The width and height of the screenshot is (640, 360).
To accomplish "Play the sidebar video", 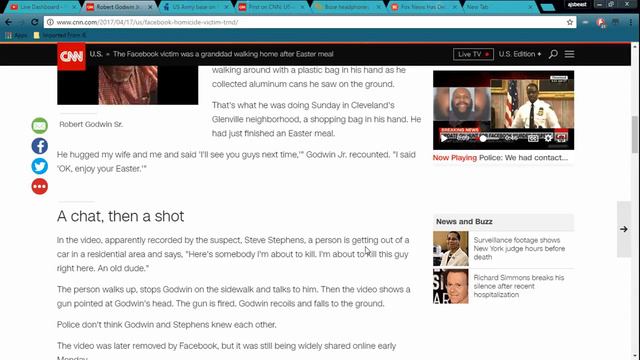I will click(444, 138).
